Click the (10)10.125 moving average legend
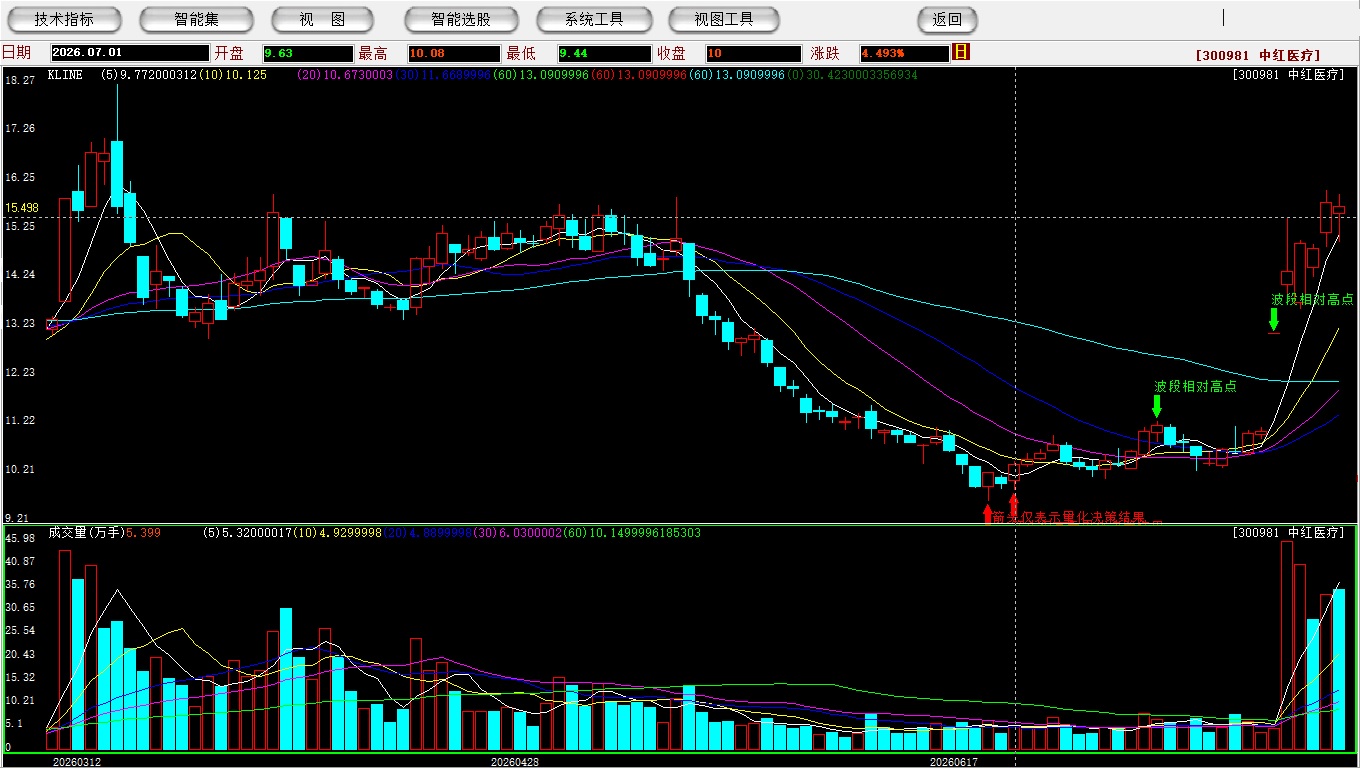This screenshot has height=768, width=1360. tap(233, 75)
